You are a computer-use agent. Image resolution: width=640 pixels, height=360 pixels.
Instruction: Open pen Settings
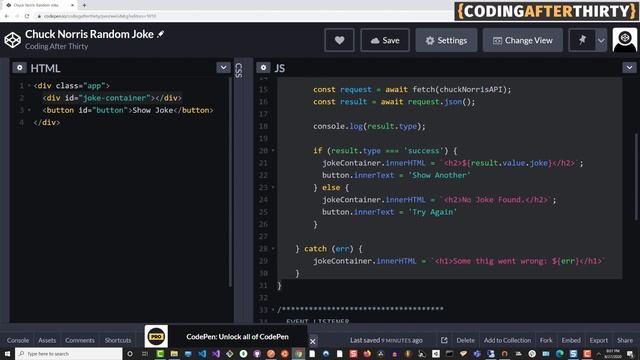point(446,40)
